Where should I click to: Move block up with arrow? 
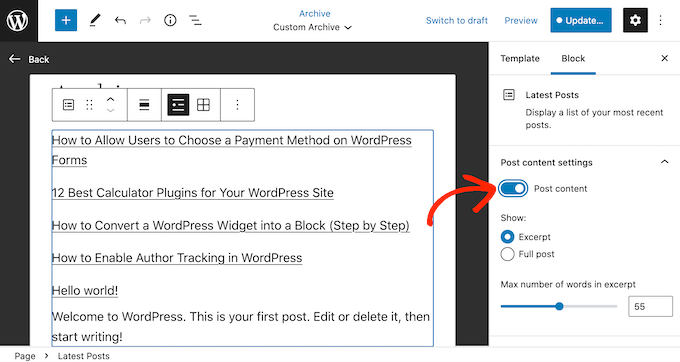tap(111, 100)
